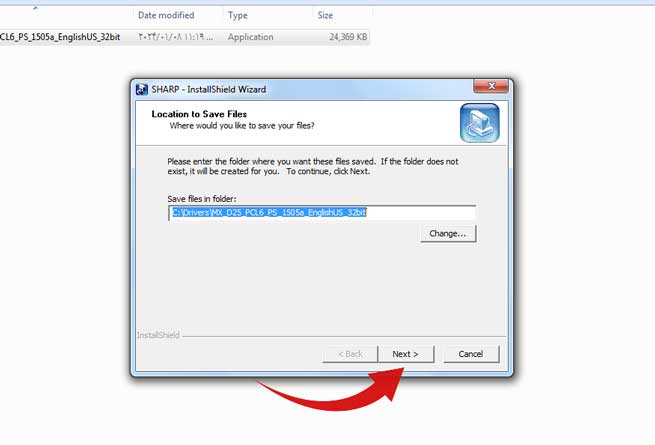
Task: Click the blue computer setup icon
Action: click(480, 123)
